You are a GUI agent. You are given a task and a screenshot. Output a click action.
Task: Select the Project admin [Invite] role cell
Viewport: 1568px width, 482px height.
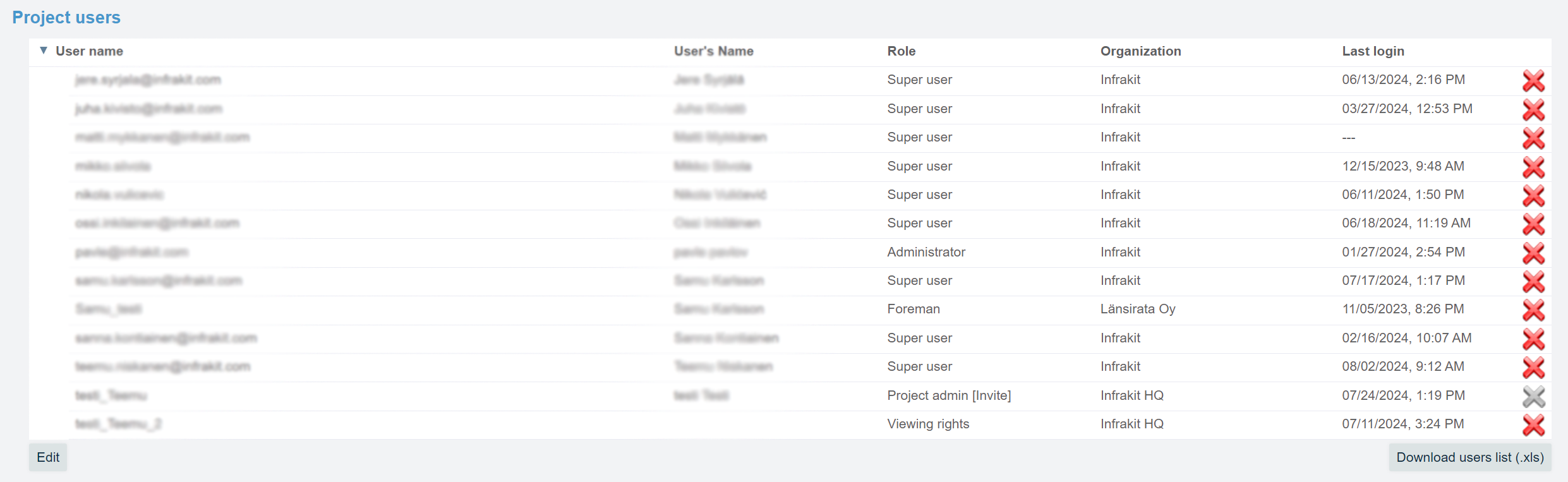(949, 395)
